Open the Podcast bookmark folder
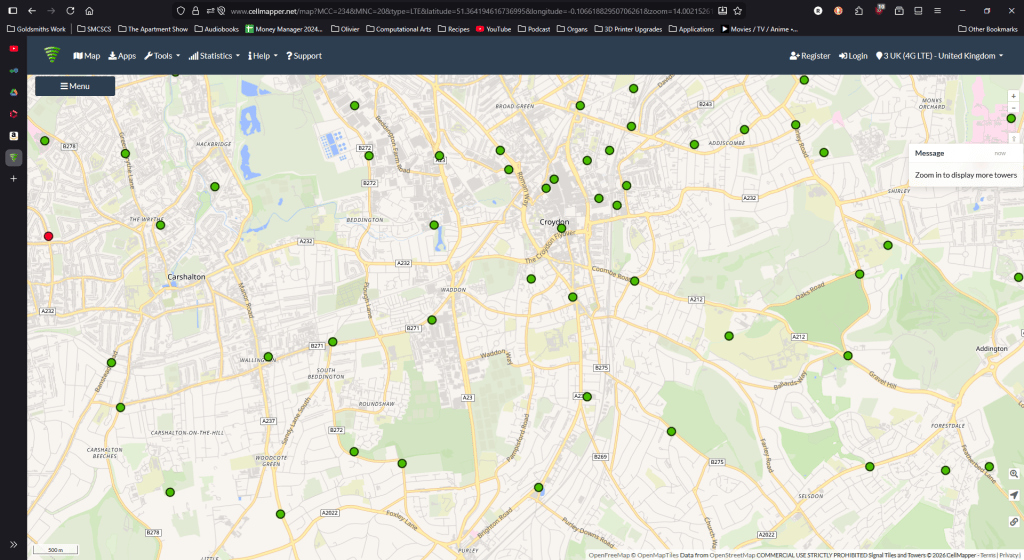 click(534, 29)
